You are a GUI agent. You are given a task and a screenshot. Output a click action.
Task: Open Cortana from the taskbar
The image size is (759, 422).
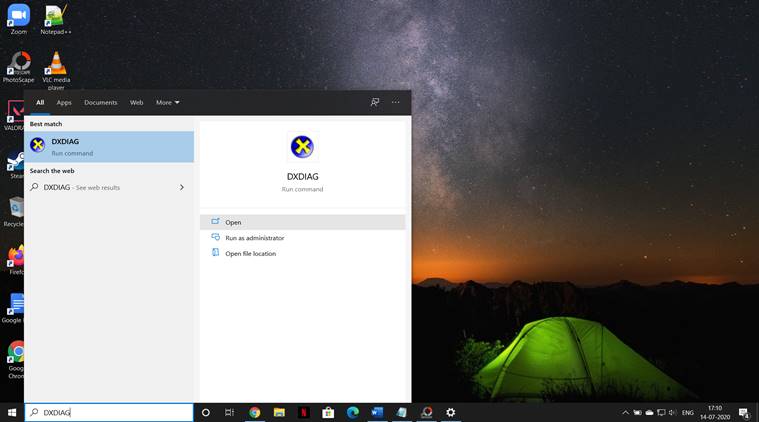pos(206,412)
